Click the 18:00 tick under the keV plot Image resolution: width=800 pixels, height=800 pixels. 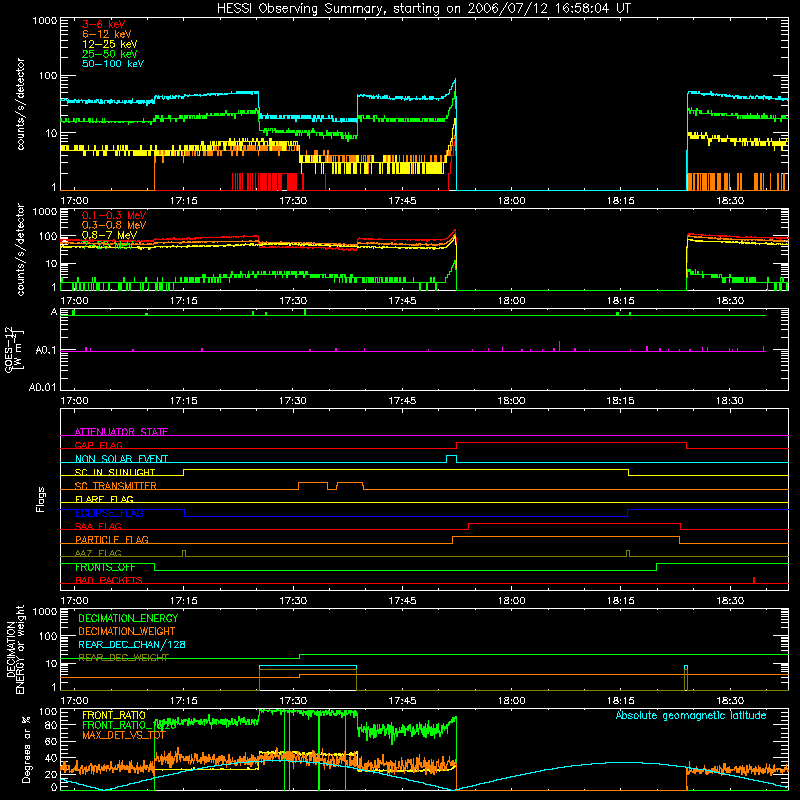(x=511, y=201)
